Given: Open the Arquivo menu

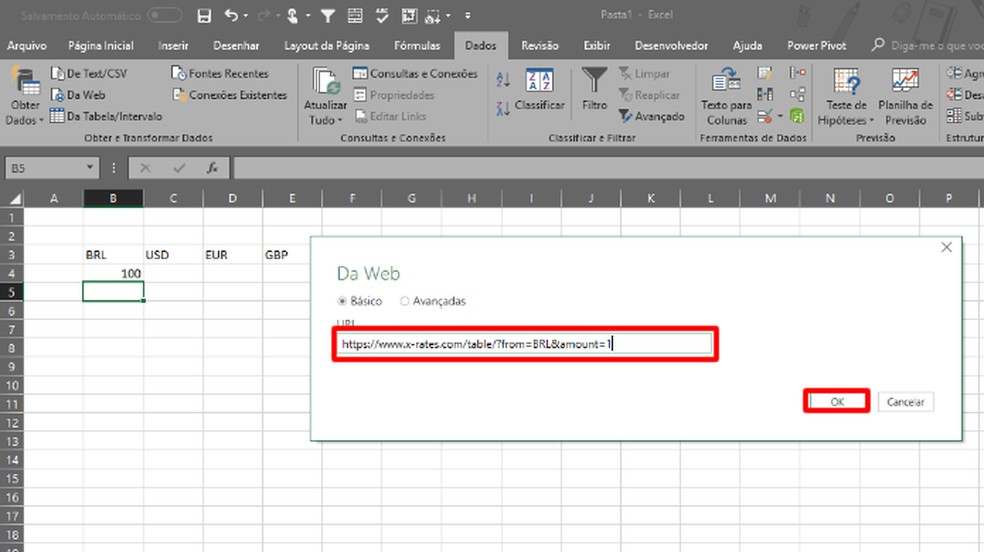Looking at the screenshot, I should (x=26, y=46).
